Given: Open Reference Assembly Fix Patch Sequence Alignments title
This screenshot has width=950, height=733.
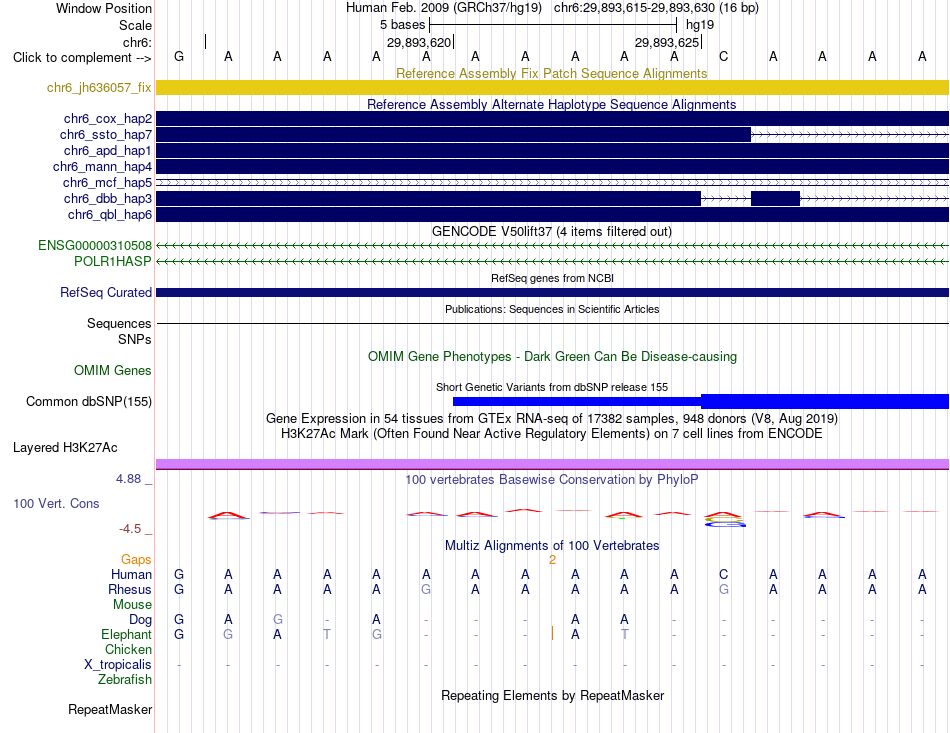Looking at the screenshot, I should [x=552, y=73].
